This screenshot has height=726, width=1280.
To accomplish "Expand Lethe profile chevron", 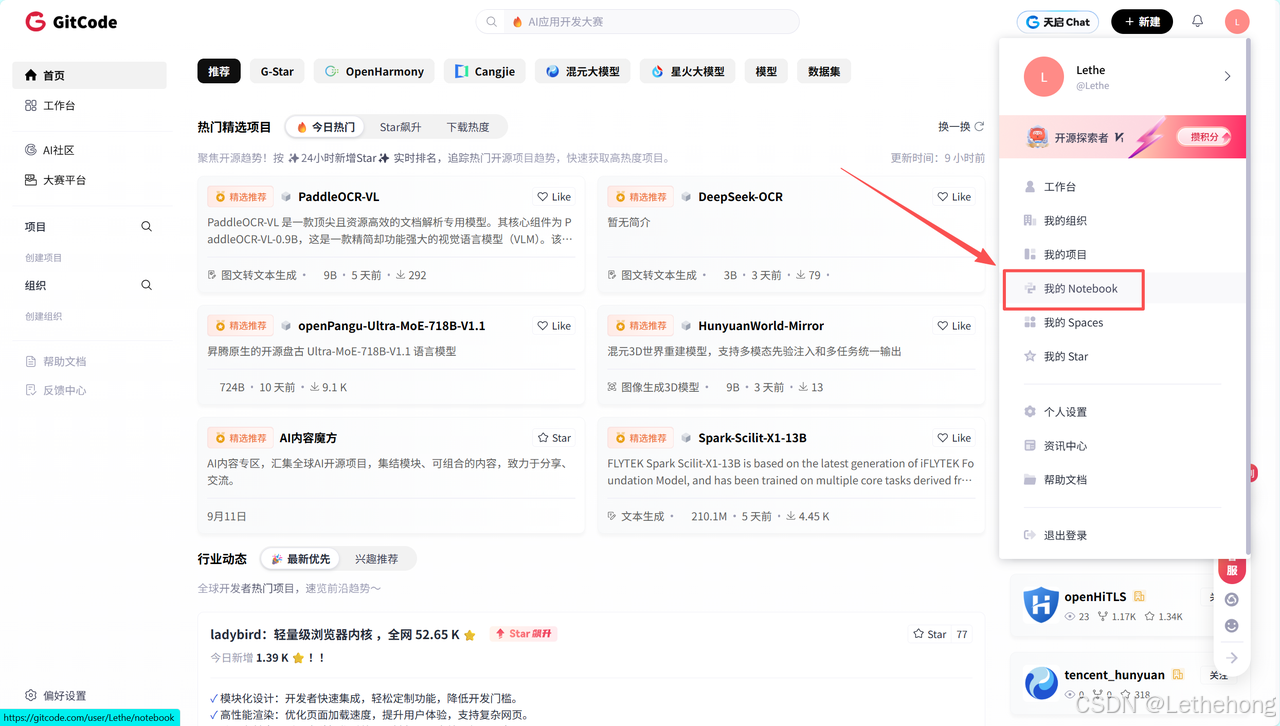I will pos(1227,77).
